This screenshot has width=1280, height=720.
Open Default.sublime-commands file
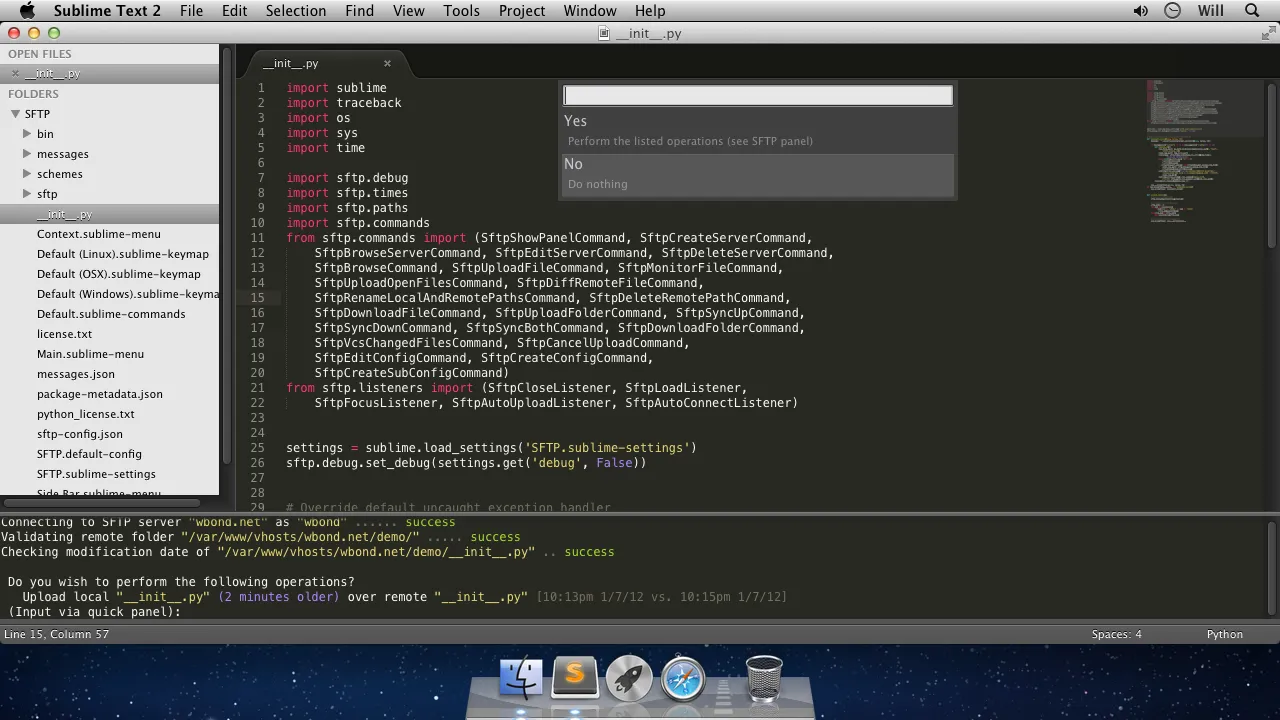pos(110,314)
